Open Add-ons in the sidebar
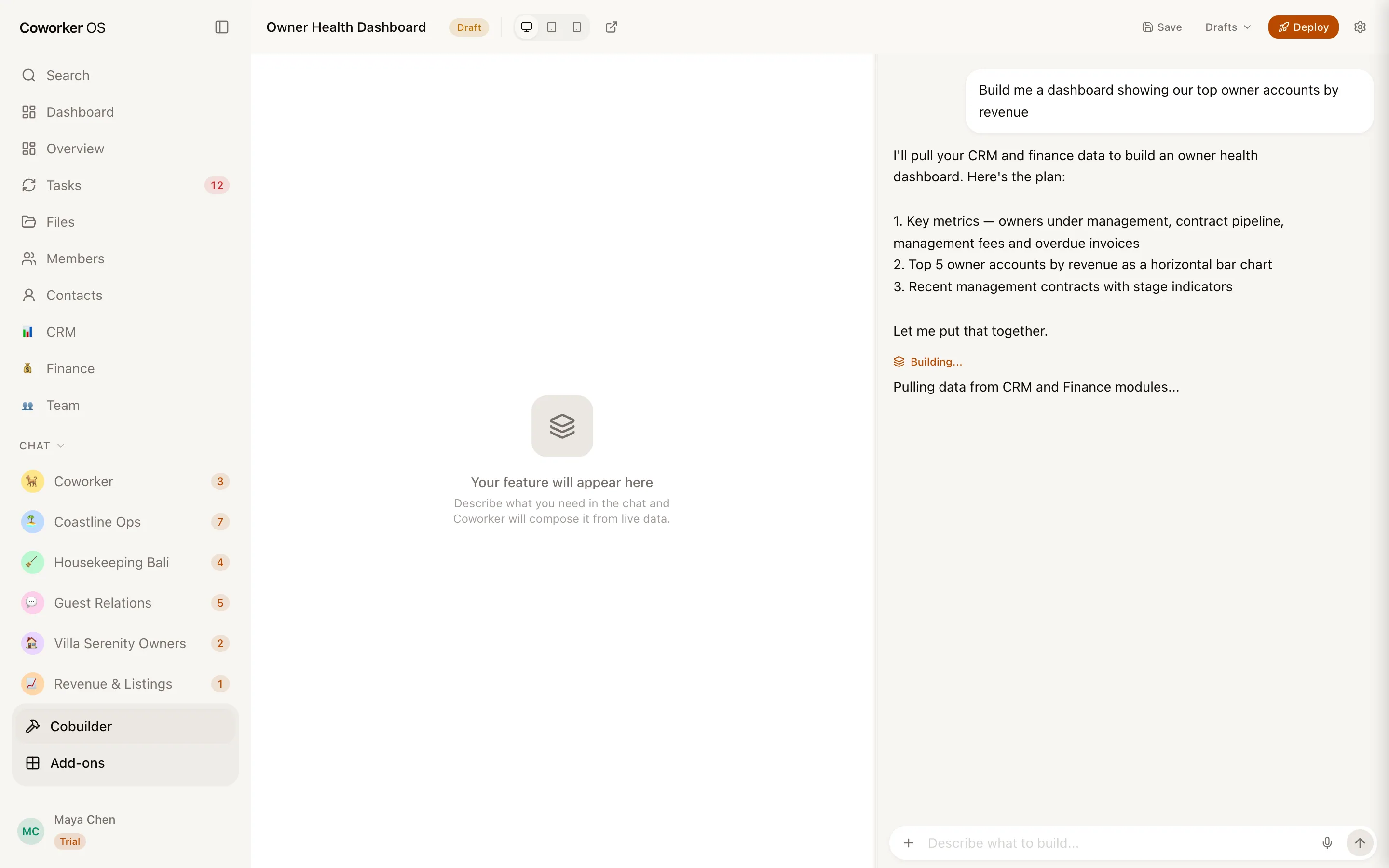 [x=125, y=763]
